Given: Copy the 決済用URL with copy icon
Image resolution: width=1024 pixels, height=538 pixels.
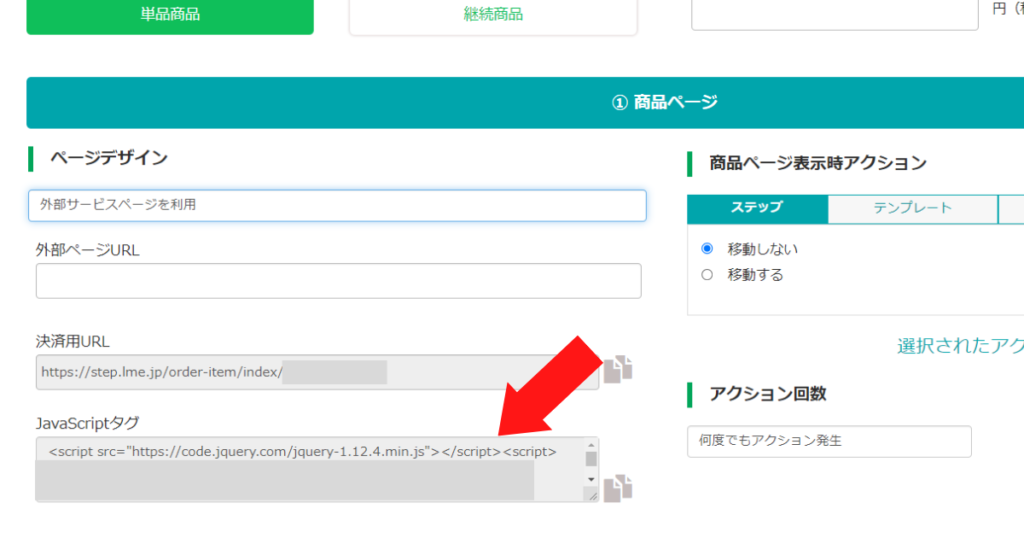Looking at the screenshot, I should pyautogui.click(x=618, y=370).
